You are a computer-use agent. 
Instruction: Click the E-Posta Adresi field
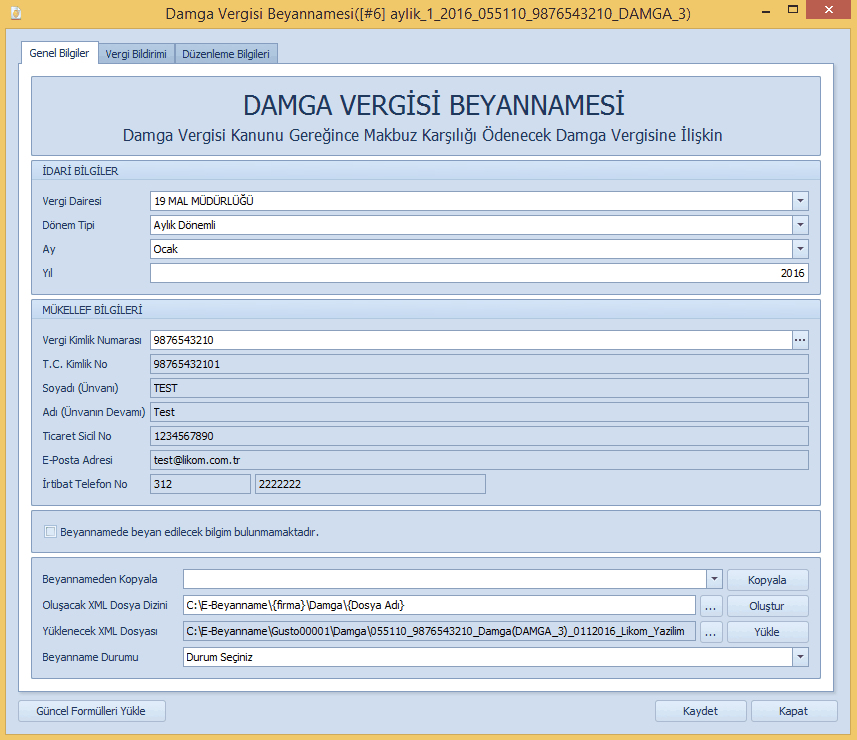tap(479, 460)
